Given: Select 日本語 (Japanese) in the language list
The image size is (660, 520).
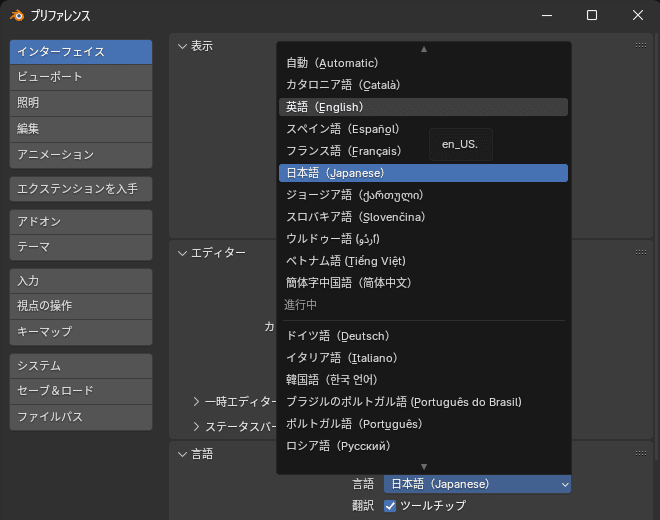Looking at the screenshot, I should pos(423,173).
